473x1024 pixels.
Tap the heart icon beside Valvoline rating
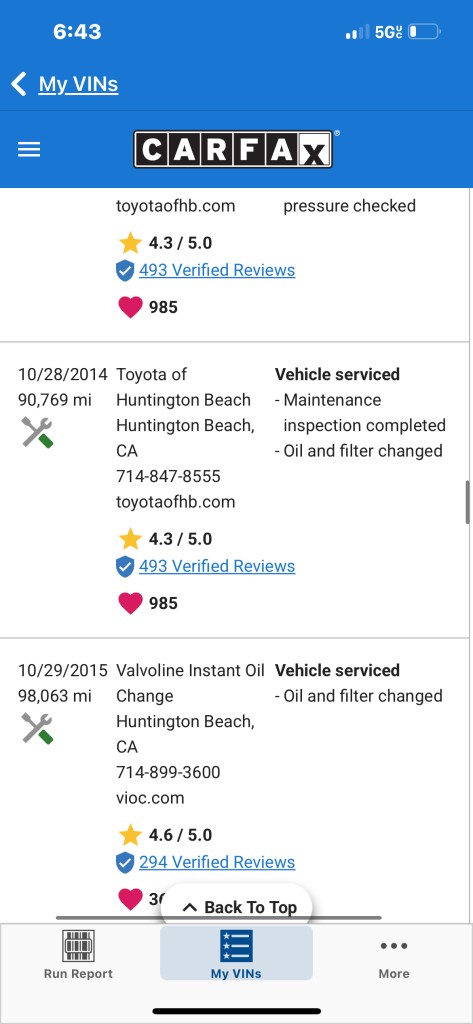(x=130, y=899)
